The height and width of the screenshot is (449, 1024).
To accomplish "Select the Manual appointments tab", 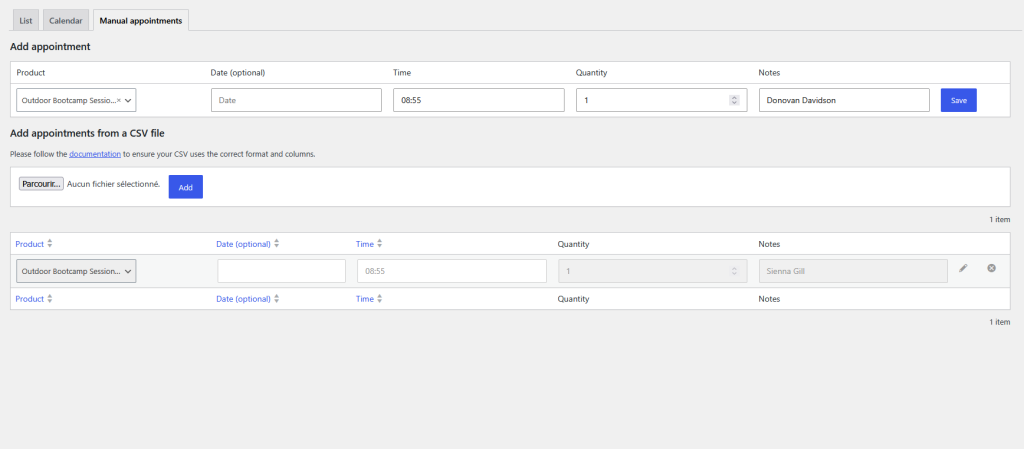I will 141,21.
